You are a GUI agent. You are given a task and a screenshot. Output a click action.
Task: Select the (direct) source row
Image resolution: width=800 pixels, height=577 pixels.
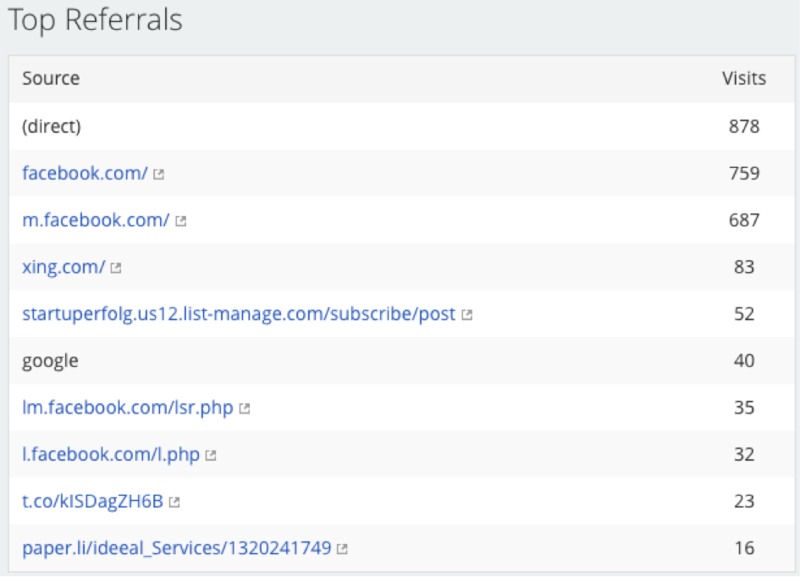402,126
